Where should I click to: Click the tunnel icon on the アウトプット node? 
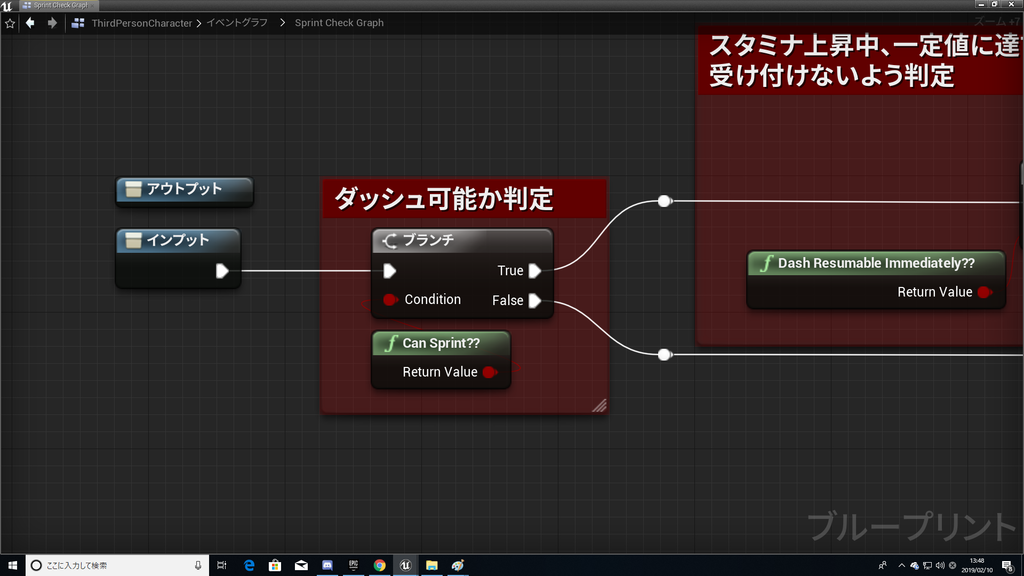(135, 189)
